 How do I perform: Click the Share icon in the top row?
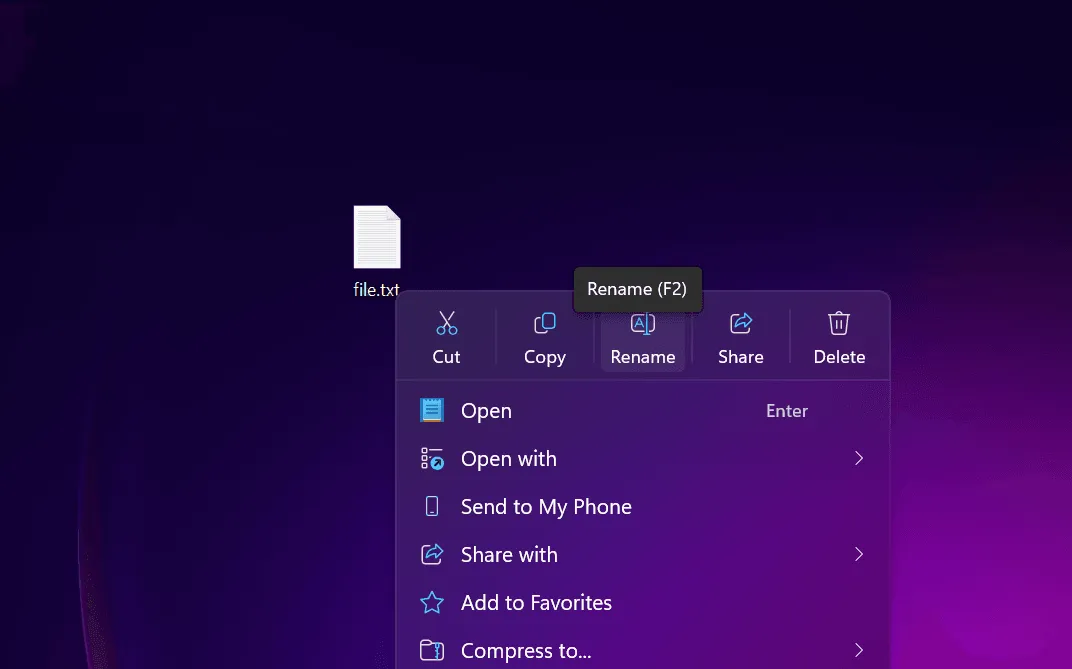pyautogui.click(x=740, y=323)
